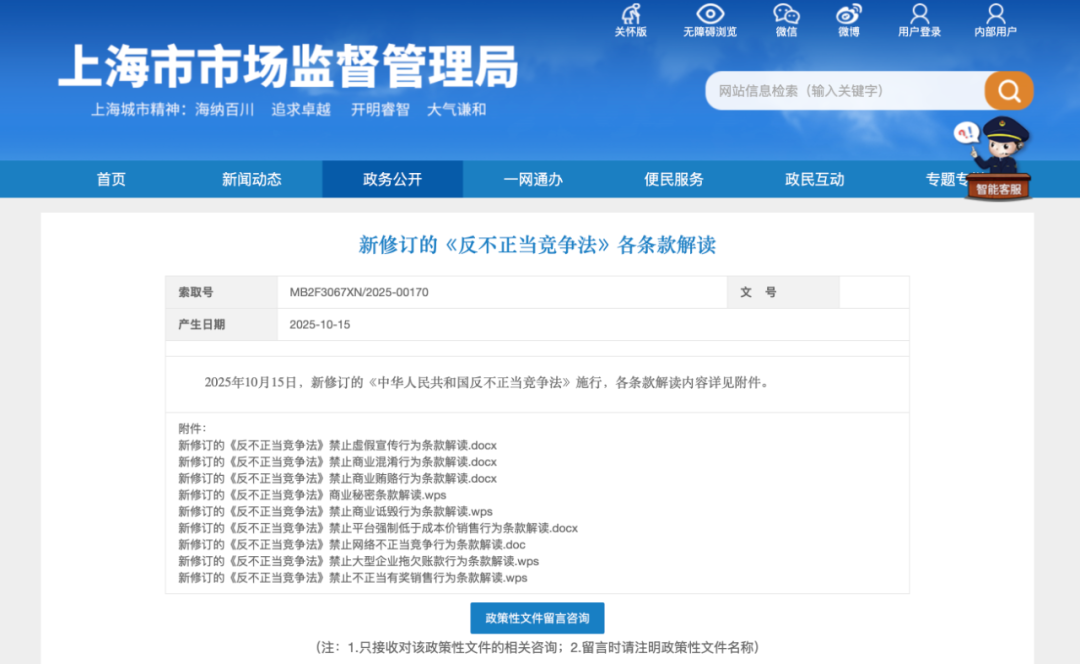Screen dimensions: 1080x664
Task: Click the 微信 WeChat icon
Action: click(x=786, y=15)
